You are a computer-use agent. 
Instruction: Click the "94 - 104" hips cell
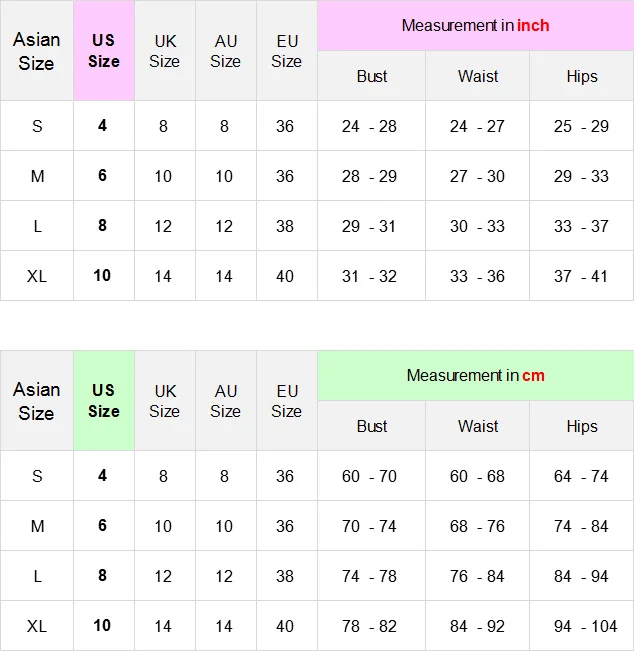coord(581,626)
